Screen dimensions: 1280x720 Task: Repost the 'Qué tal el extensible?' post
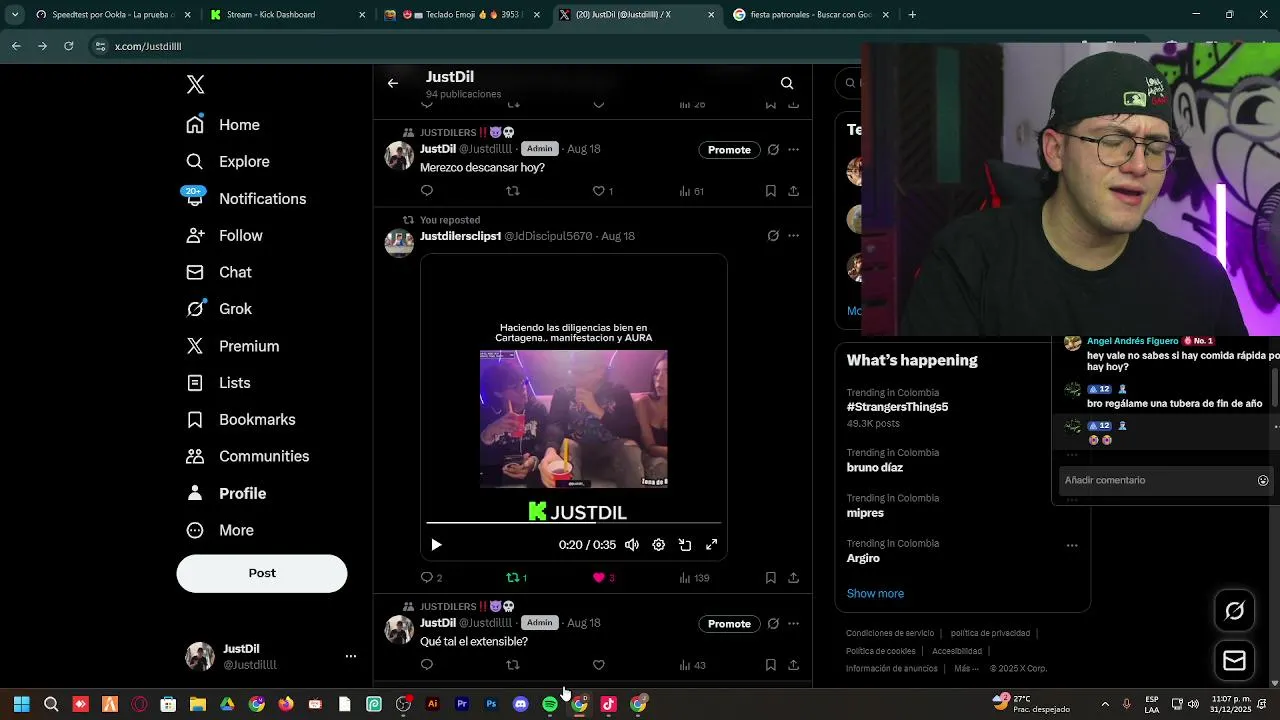(x=513, y=665)
